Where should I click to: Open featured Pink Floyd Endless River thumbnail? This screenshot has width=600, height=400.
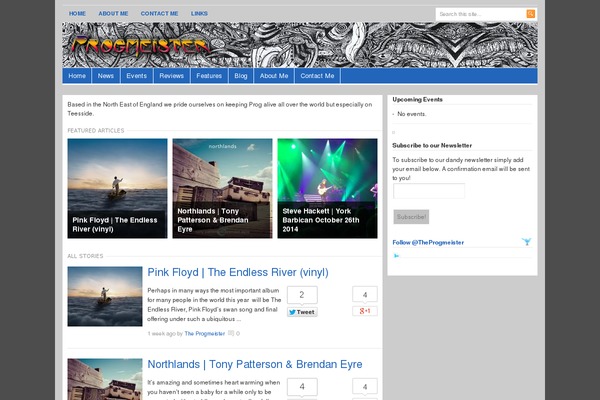tap(117, 188)
